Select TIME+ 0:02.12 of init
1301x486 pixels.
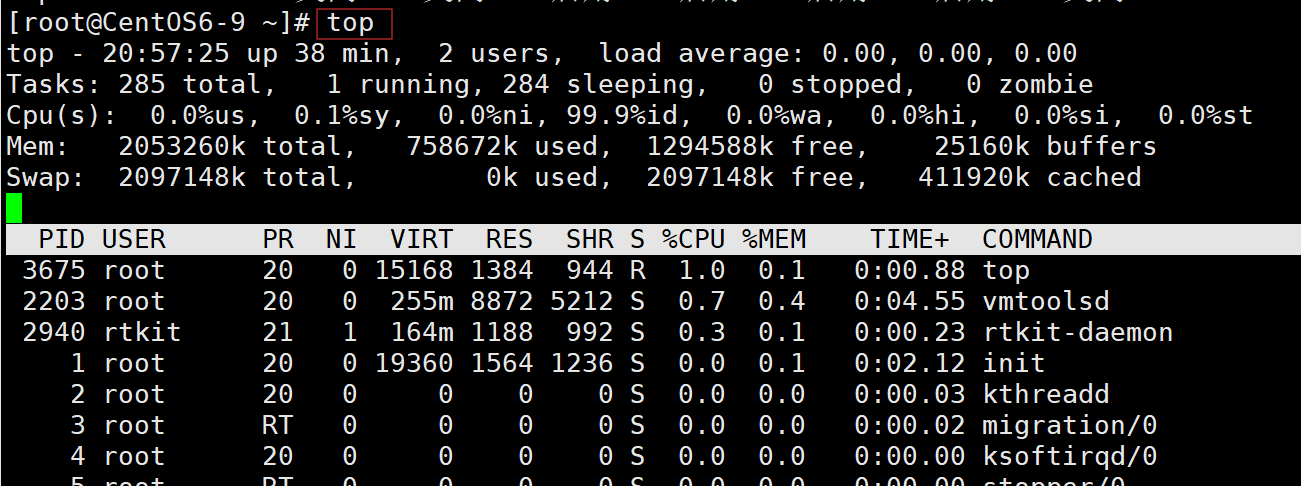click(910, 364)
